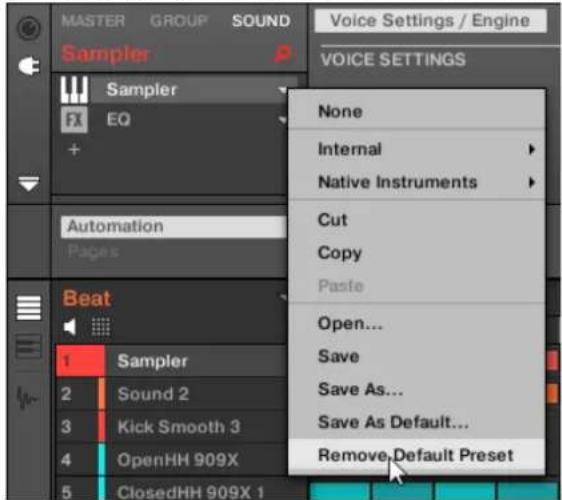Click the Beat group name
Screen dimensions: 562x500
87,298
